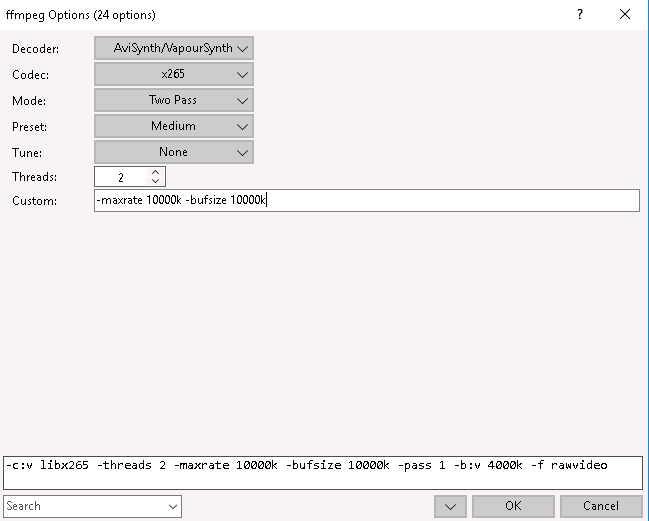Click the command line preview box
This screenshot has height=521, width=649.
pyautogui.click(x=323, y=473)
